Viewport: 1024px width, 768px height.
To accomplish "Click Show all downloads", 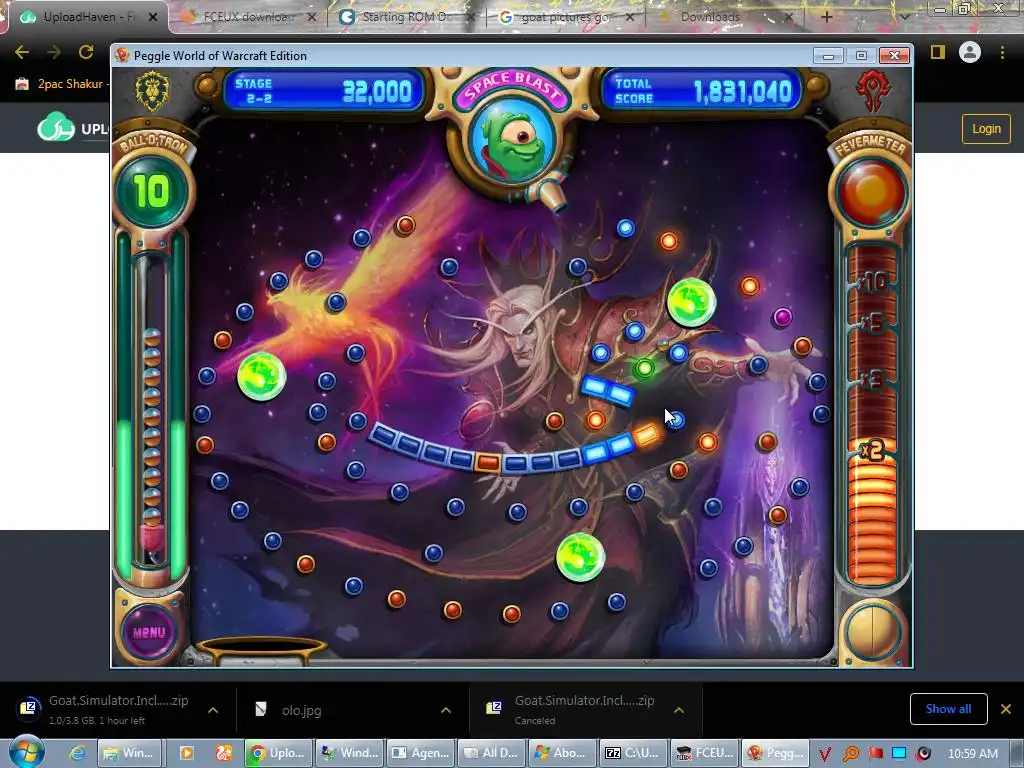I will 948,709.
